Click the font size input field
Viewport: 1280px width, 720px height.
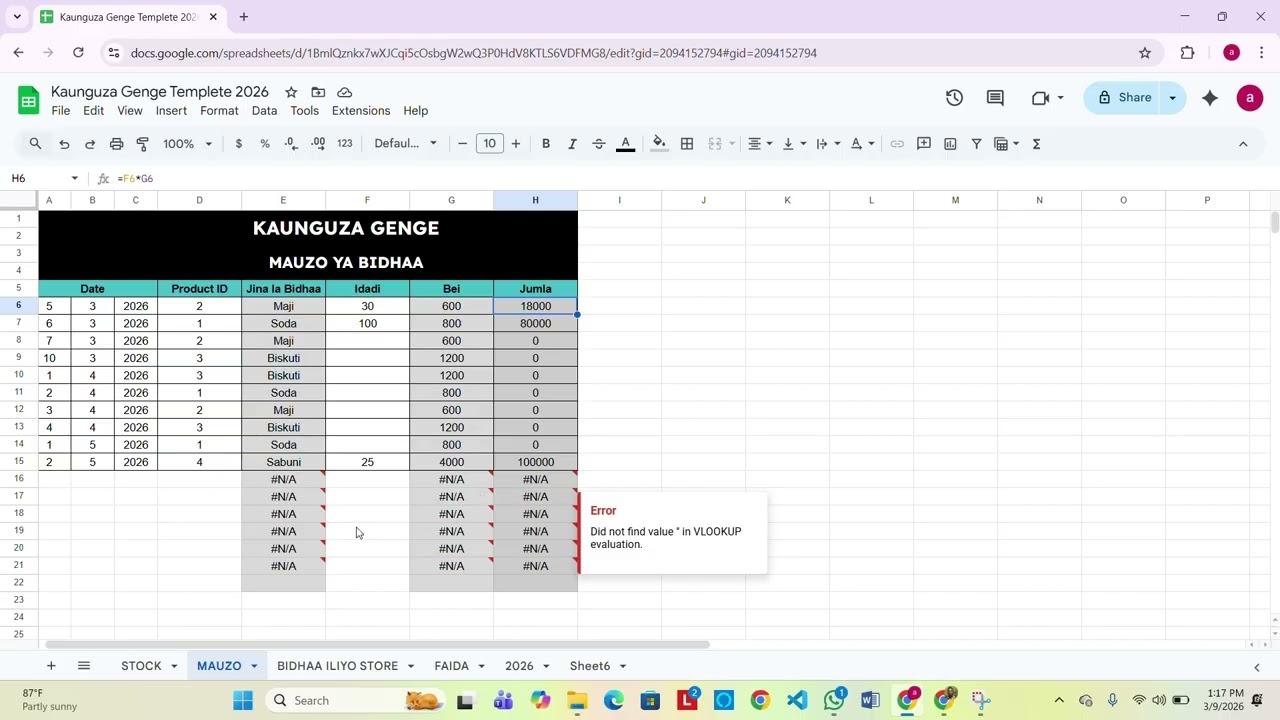pyautogui.click(x=489, y=144)
